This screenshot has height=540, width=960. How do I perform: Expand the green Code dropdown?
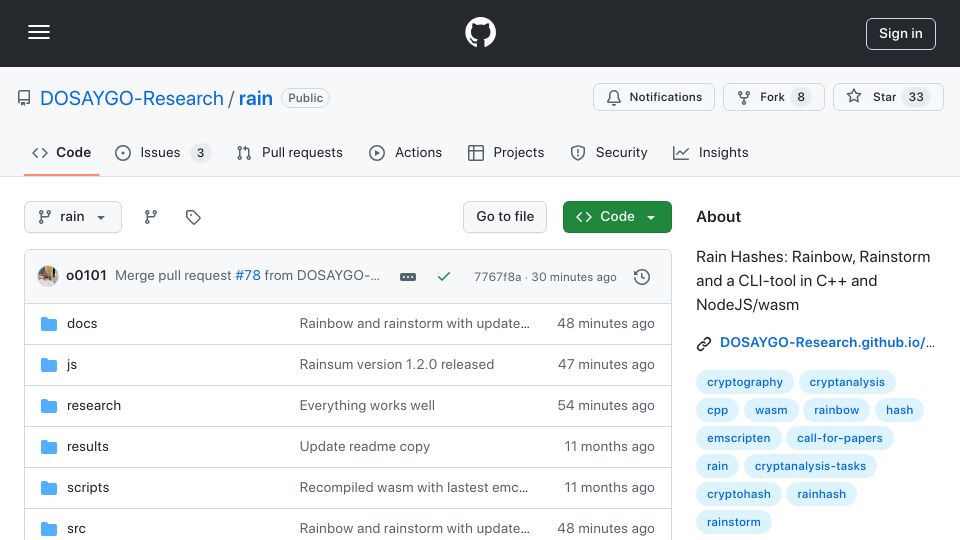(617, 217)
